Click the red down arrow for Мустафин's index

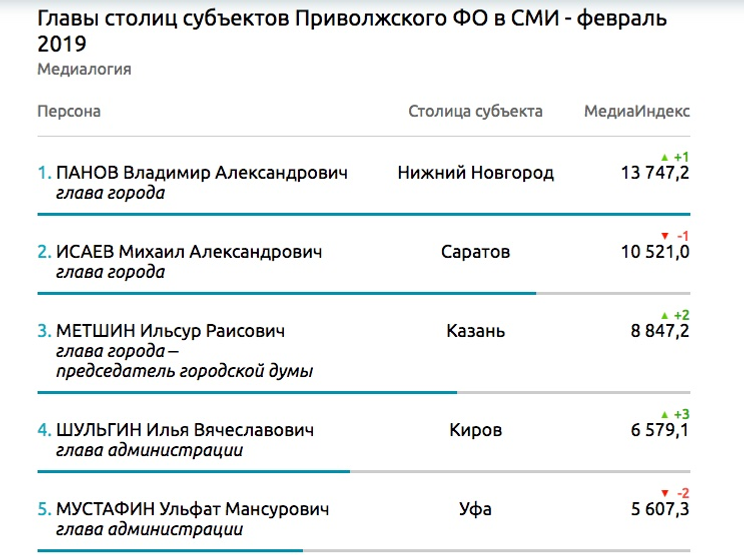[x=664, y=493]
